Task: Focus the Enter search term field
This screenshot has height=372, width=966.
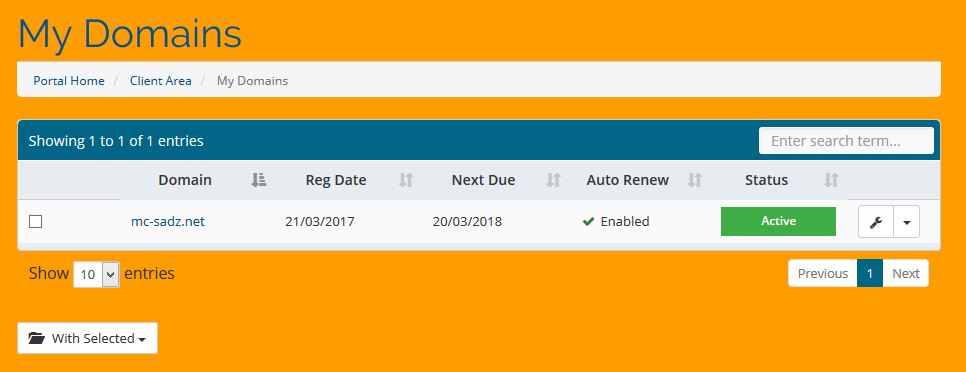Action: [846, 140]
